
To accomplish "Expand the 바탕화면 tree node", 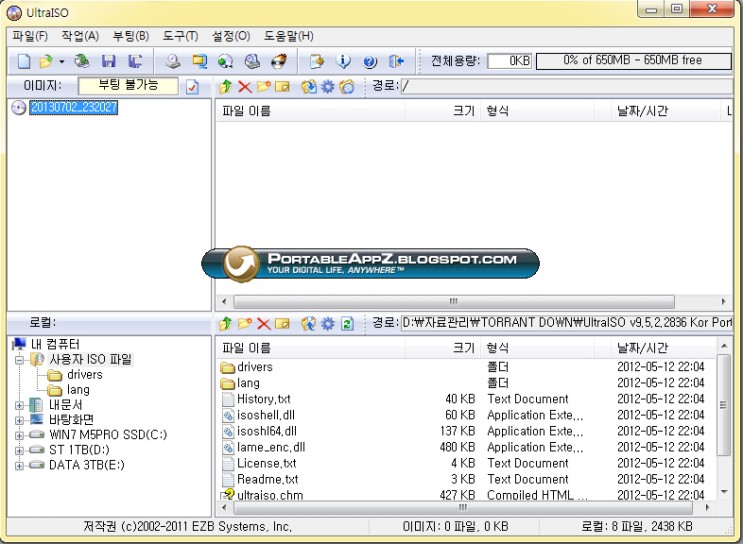I will pos(19,420).
